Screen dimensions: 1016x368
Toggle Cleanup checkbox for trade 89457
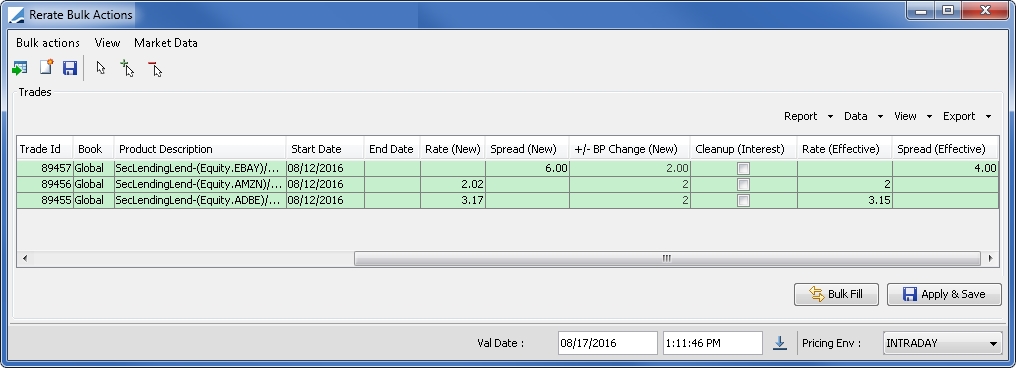tap(743, 168)
